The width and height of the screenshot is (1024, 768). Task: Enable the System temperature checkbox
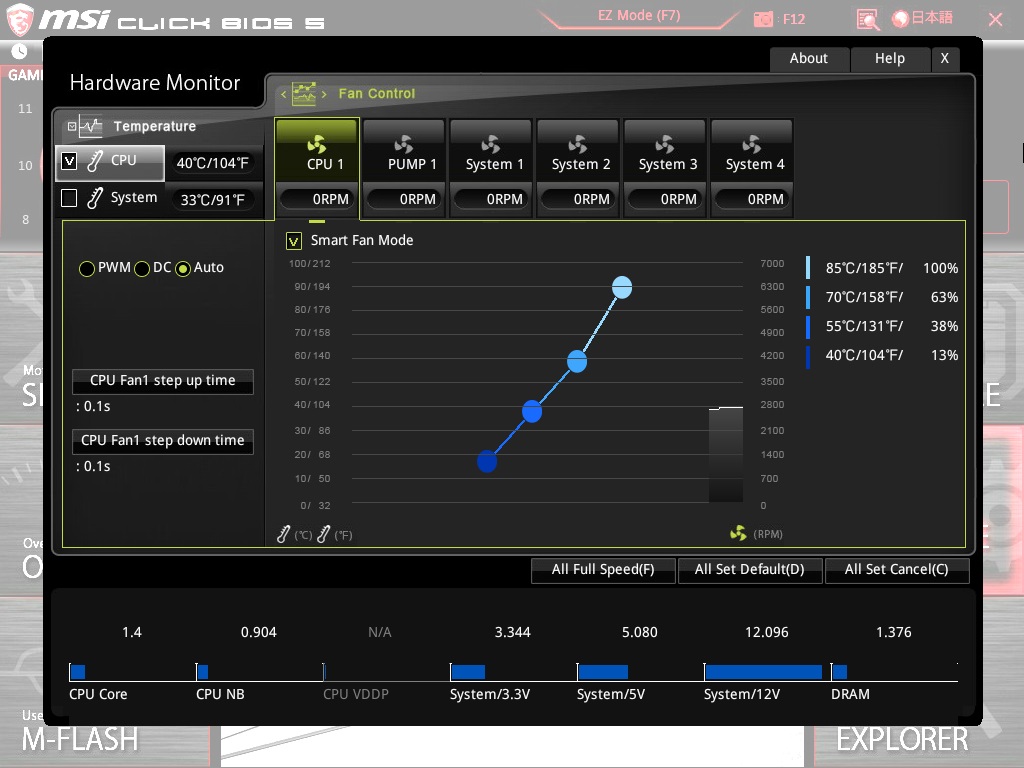69,198
